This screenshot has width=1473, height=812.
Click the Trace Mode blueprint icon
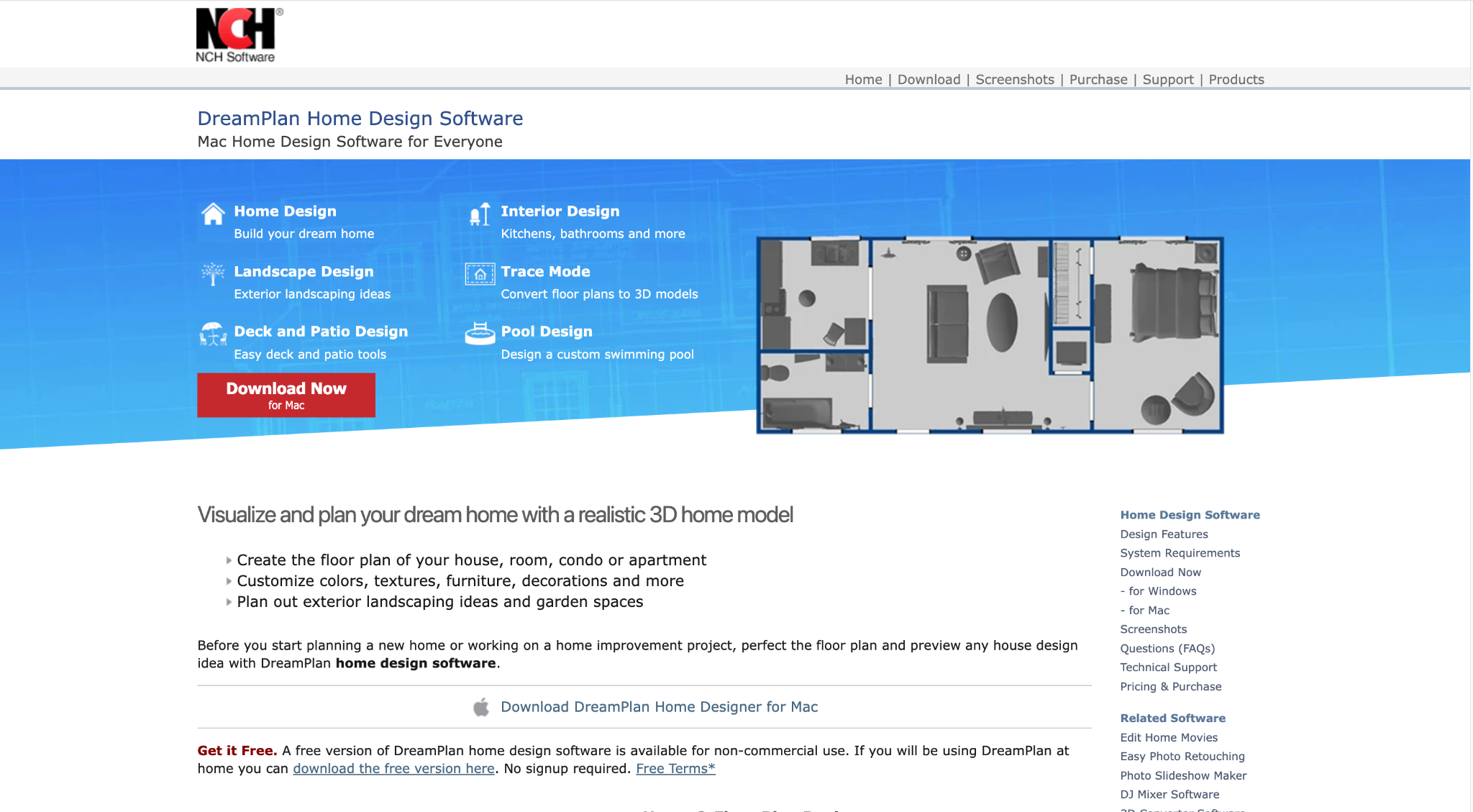click(480, 274)
